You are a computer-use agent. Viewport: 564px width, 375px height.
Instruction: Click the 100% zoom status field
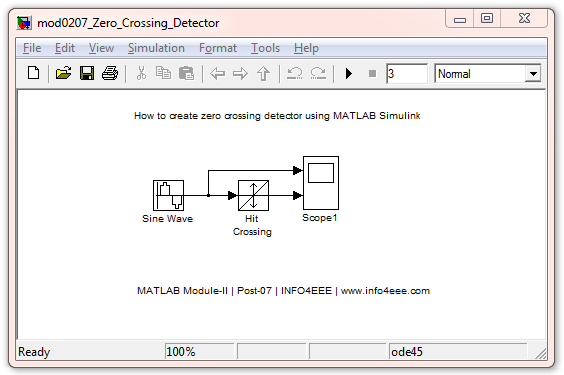[199, 352]
